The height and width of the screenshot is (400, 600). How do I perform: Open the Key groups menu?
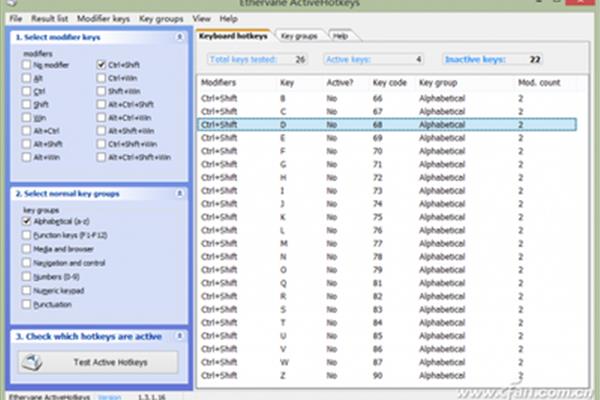(161, 18)
